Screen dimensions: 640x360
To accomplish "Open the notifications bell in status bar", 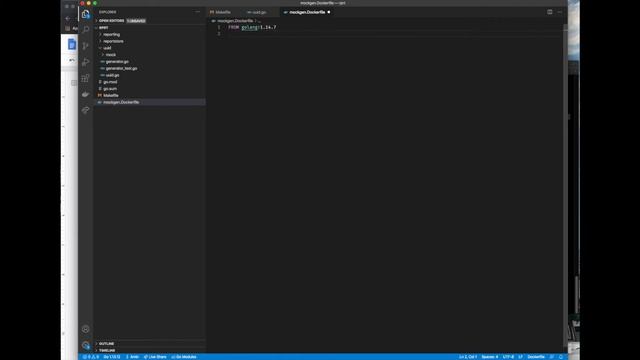I will pos(561,357).
